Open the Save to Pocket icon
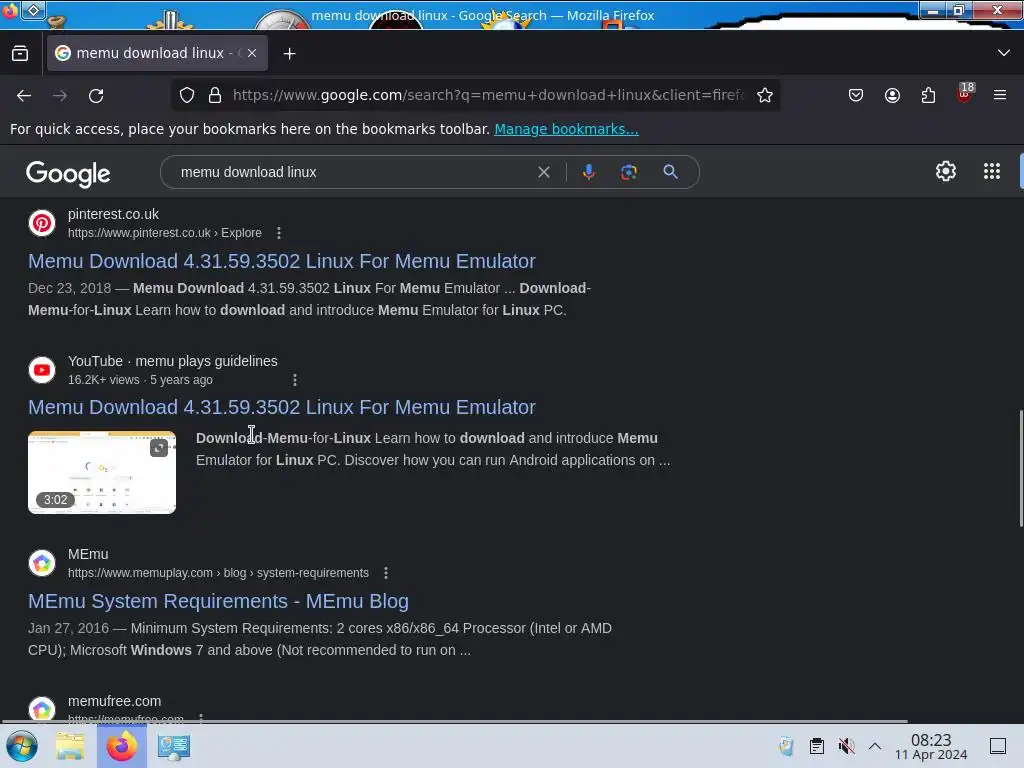Screen dimensions: 1024x768 (x=856, y=95)
